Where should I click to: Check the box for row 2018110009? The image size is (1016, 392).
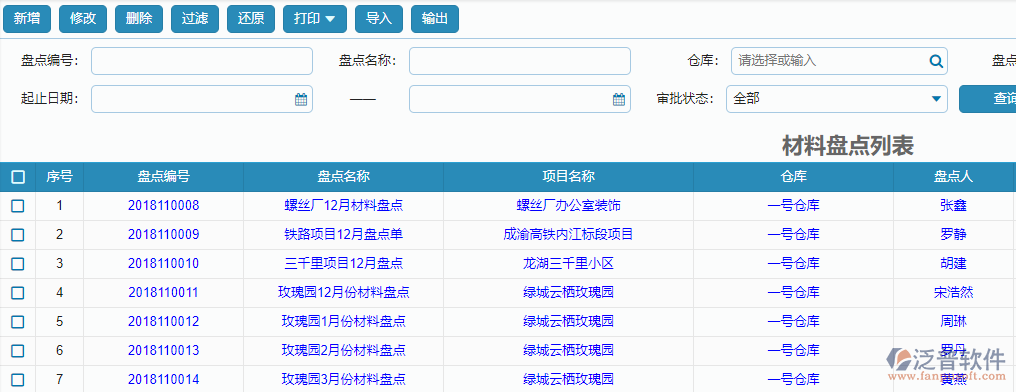pos(17,235)
